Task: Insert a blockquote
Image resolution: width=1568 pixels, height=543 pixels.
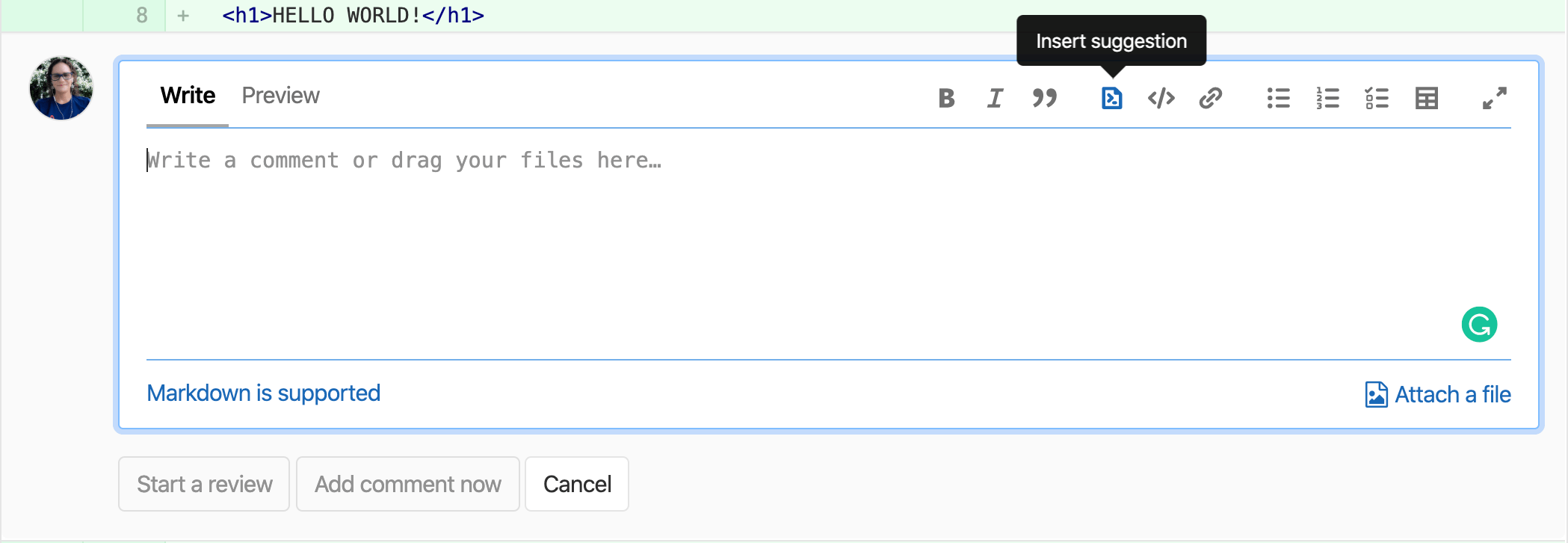Action: tap(1044, 98)
